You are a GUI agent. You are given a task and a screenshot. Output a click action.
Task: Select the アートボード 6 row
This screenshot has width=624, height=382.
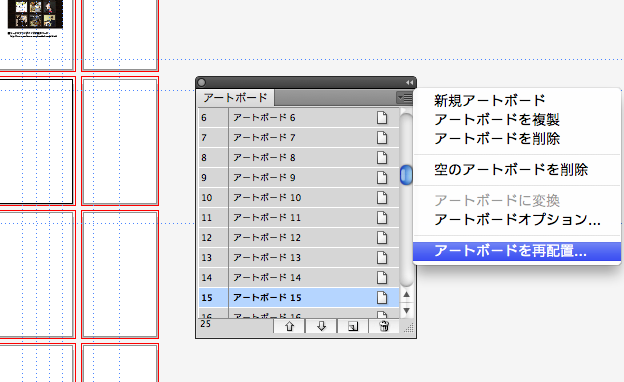click(299, 118)
